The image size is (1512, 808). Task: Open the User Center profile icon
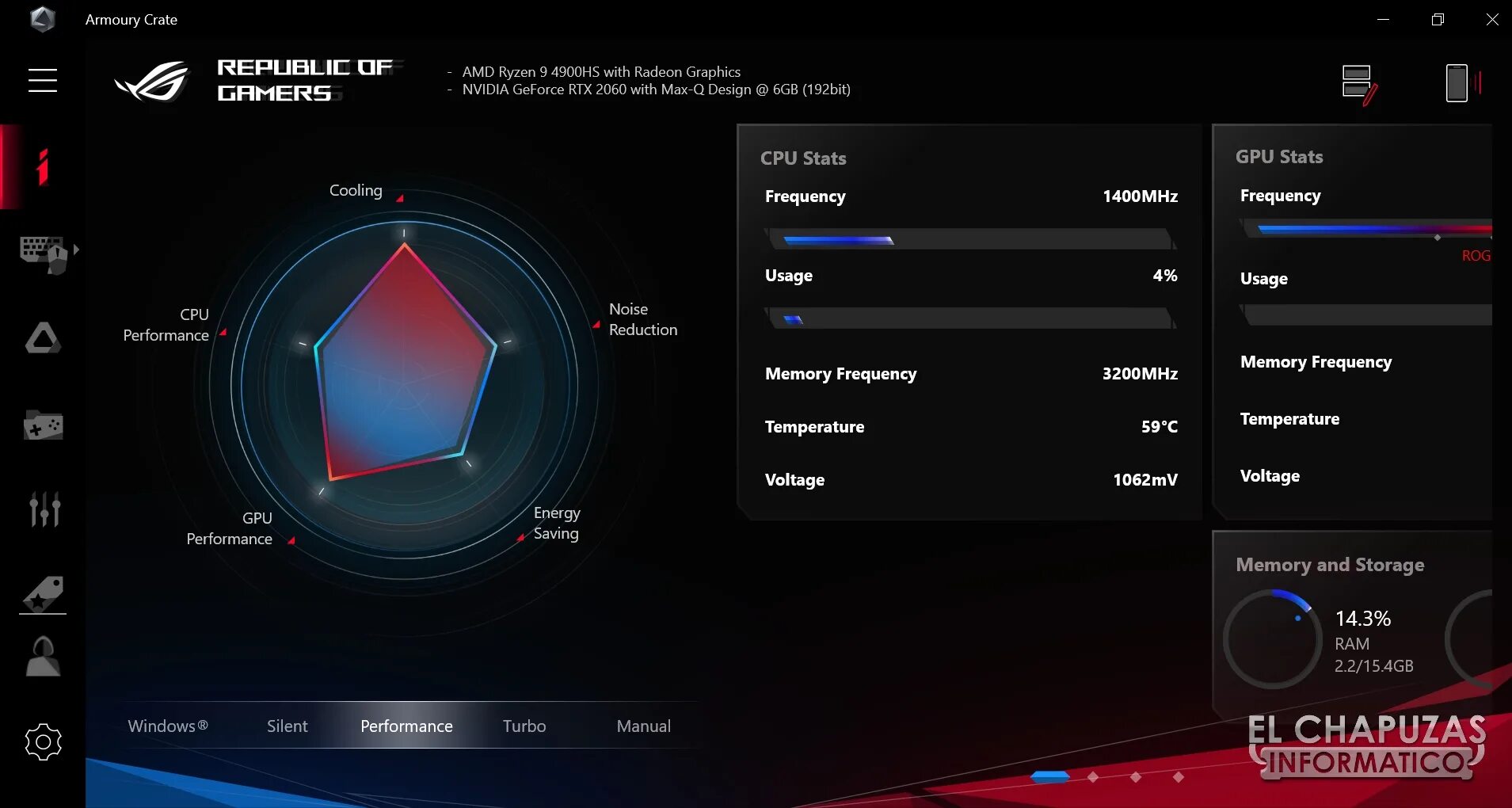(x=43, y=657)
